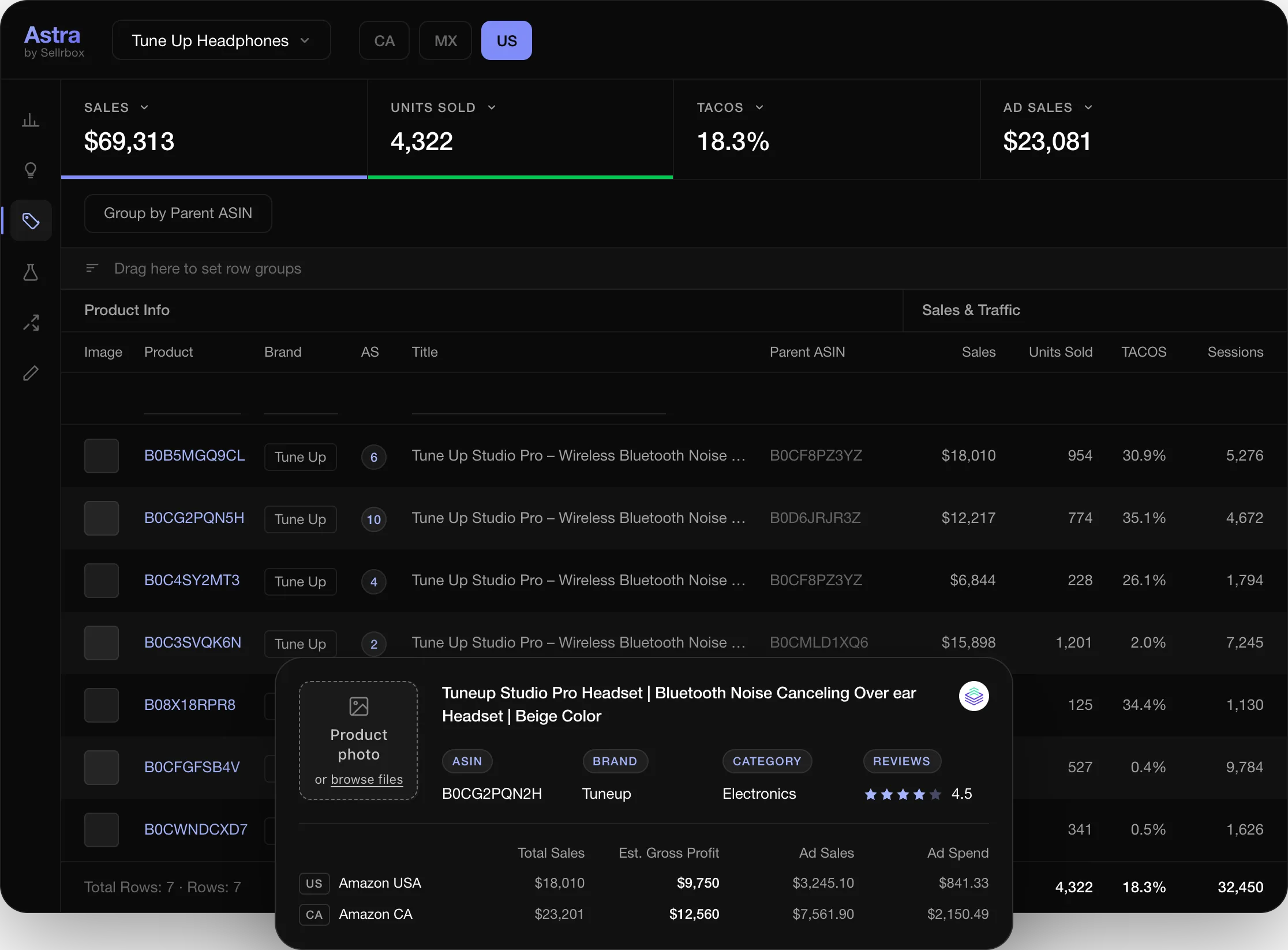Screen dimensions: 1288x950
Task: Click the image thumbnail for B0B5MGQ9CL
Action: pyautogui.click(x=102, y=456)
